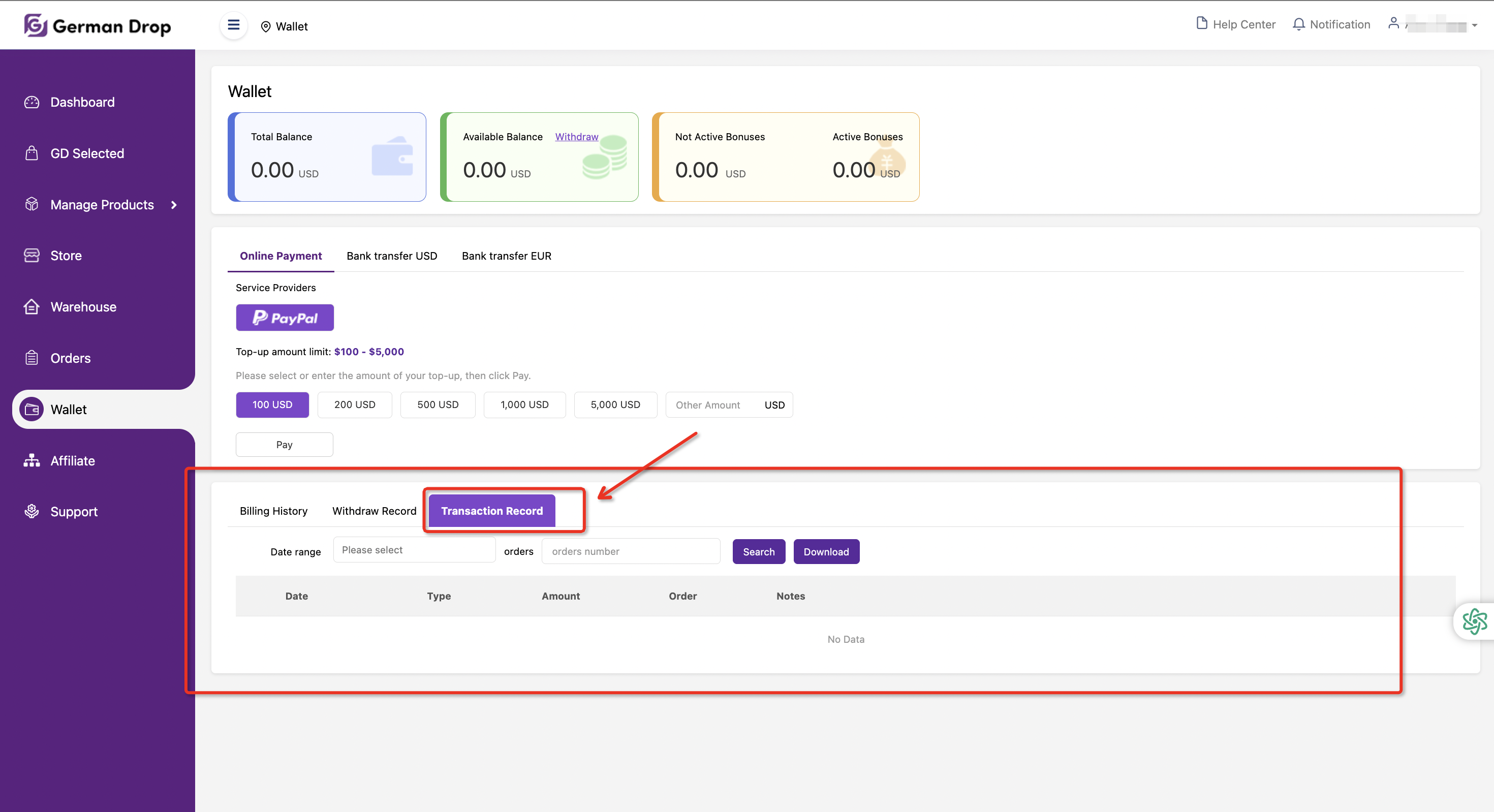Image resolution: width=1494 pixels, height=812 pixels.
Task: Select the 500 USD amount option
Action: point(438,405)
